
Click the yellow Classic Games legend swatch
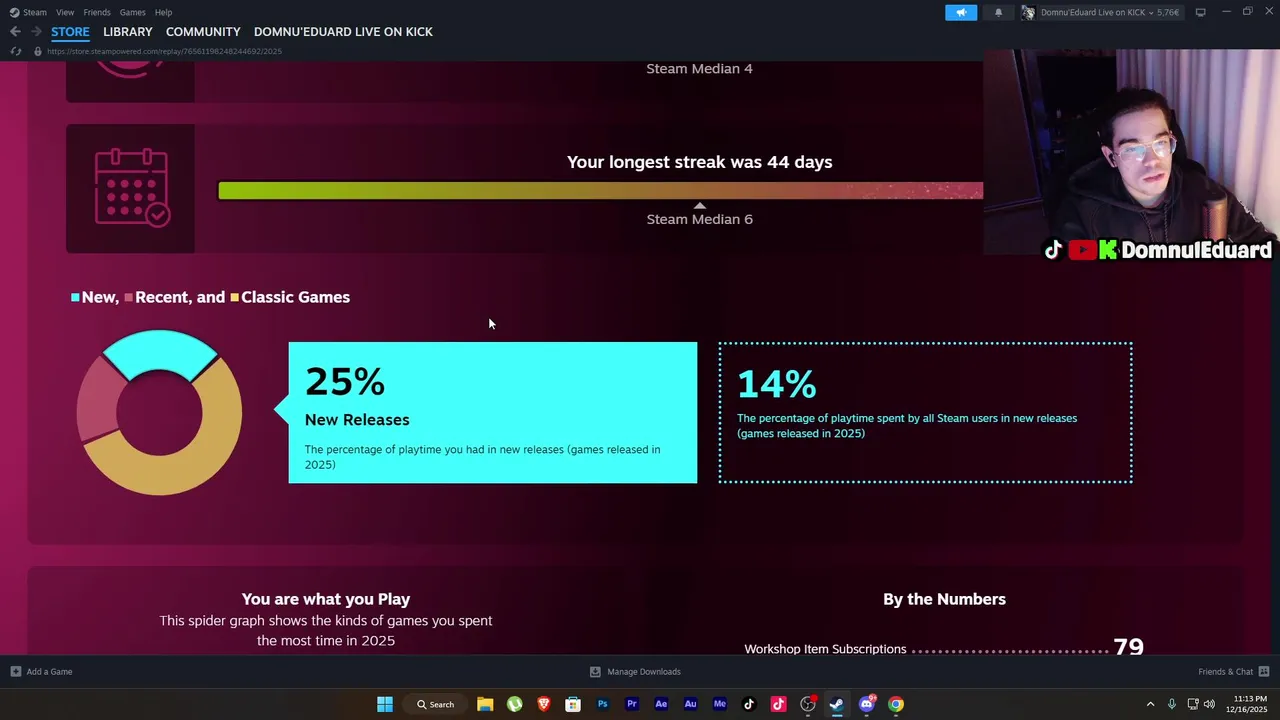[x=234, y=298]
